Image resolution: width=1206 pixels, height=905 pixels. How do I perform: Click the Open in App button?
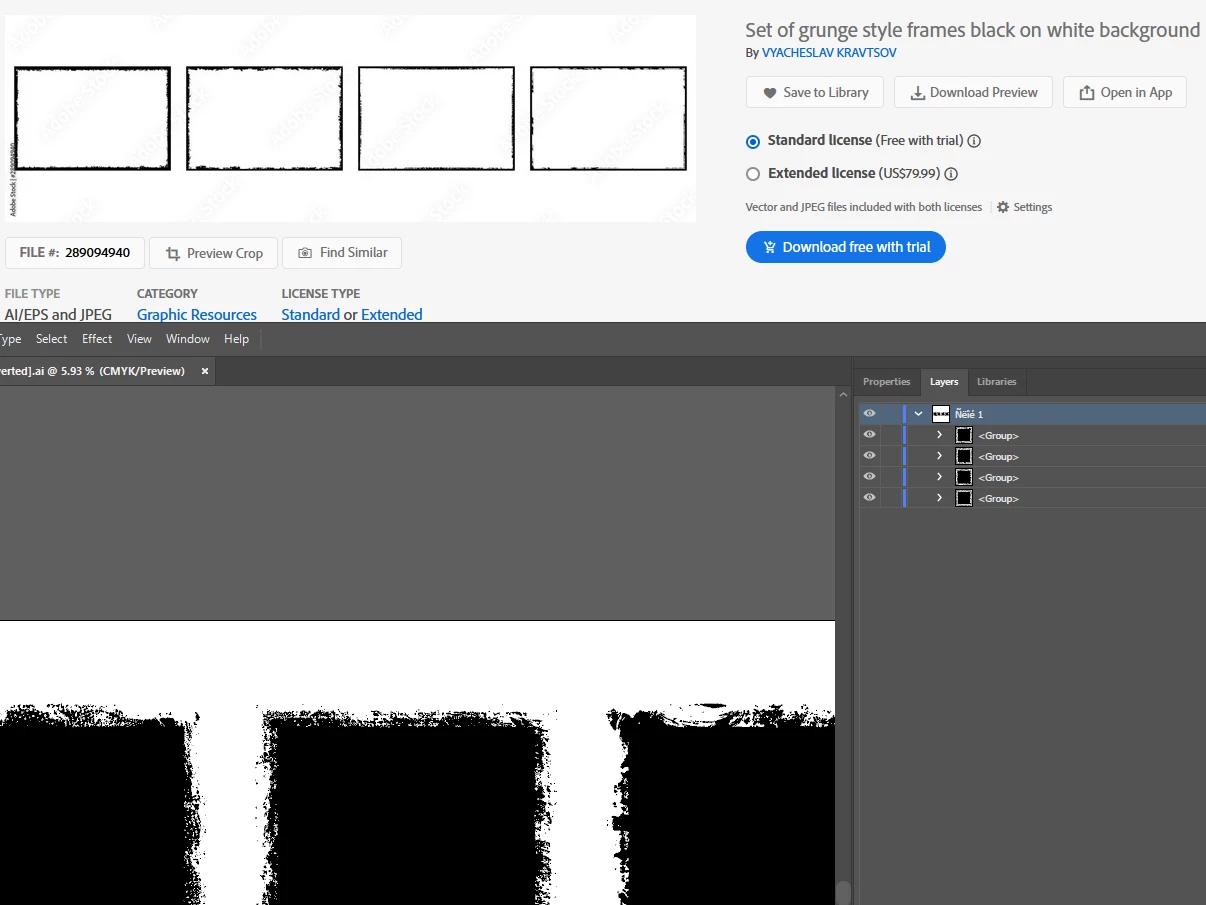tap(1125, 92)
